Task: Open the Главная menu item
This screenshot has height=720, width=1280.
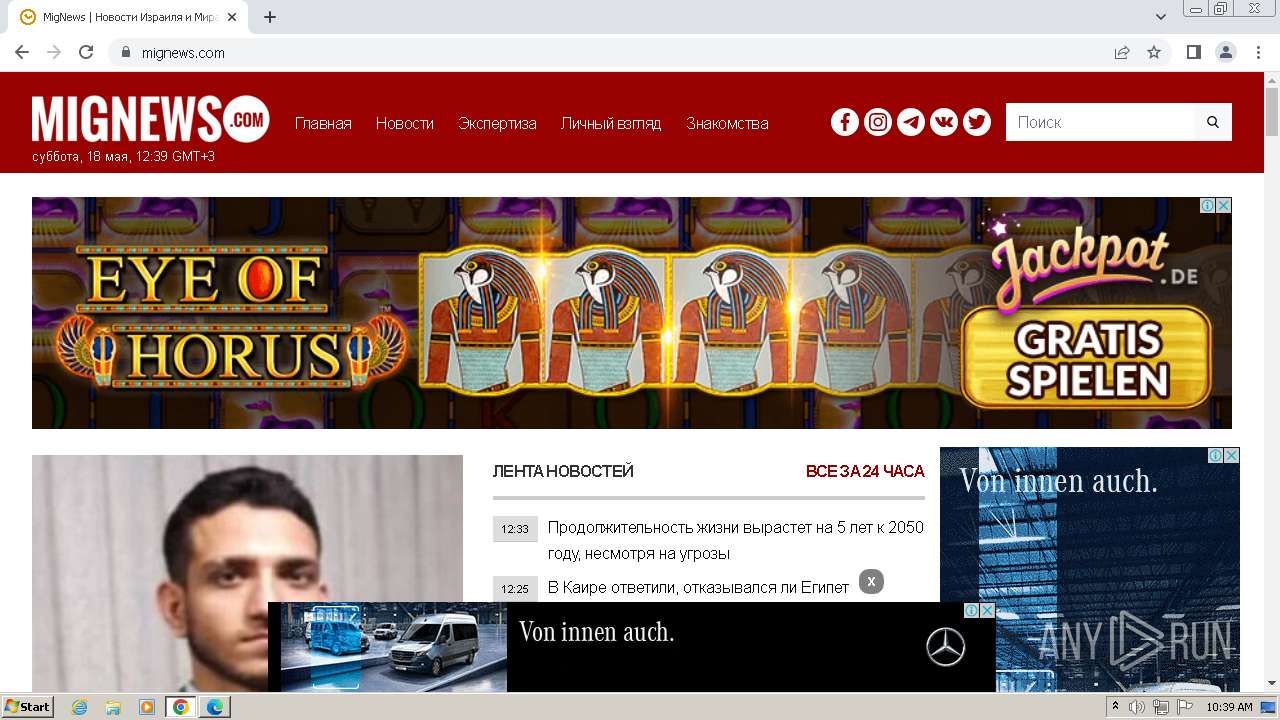Action: (x=323, y=123)
